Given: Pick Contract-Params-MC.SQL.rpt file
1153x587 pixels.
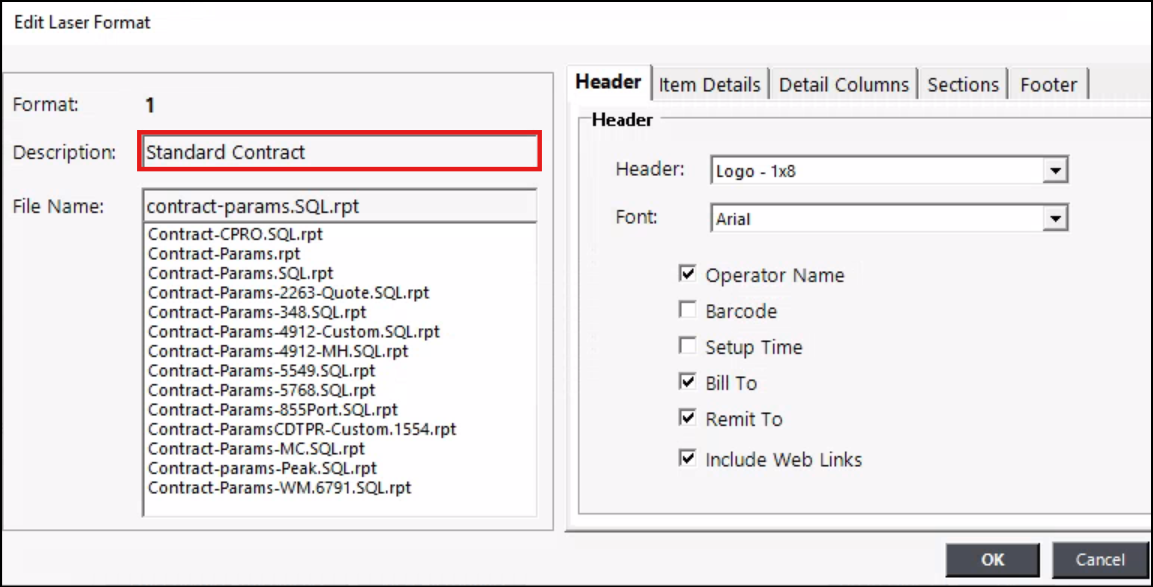Looking at the screenshot, I should [256, 449].
